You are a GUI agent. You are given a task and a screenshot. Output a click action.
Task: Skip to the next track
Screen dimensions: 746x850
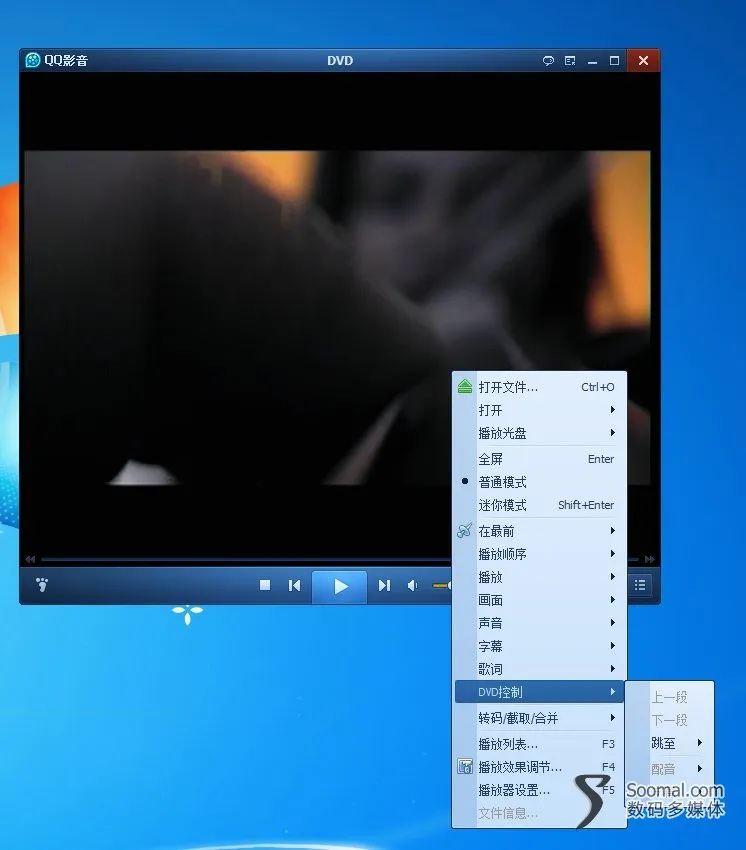click(384, 585)
